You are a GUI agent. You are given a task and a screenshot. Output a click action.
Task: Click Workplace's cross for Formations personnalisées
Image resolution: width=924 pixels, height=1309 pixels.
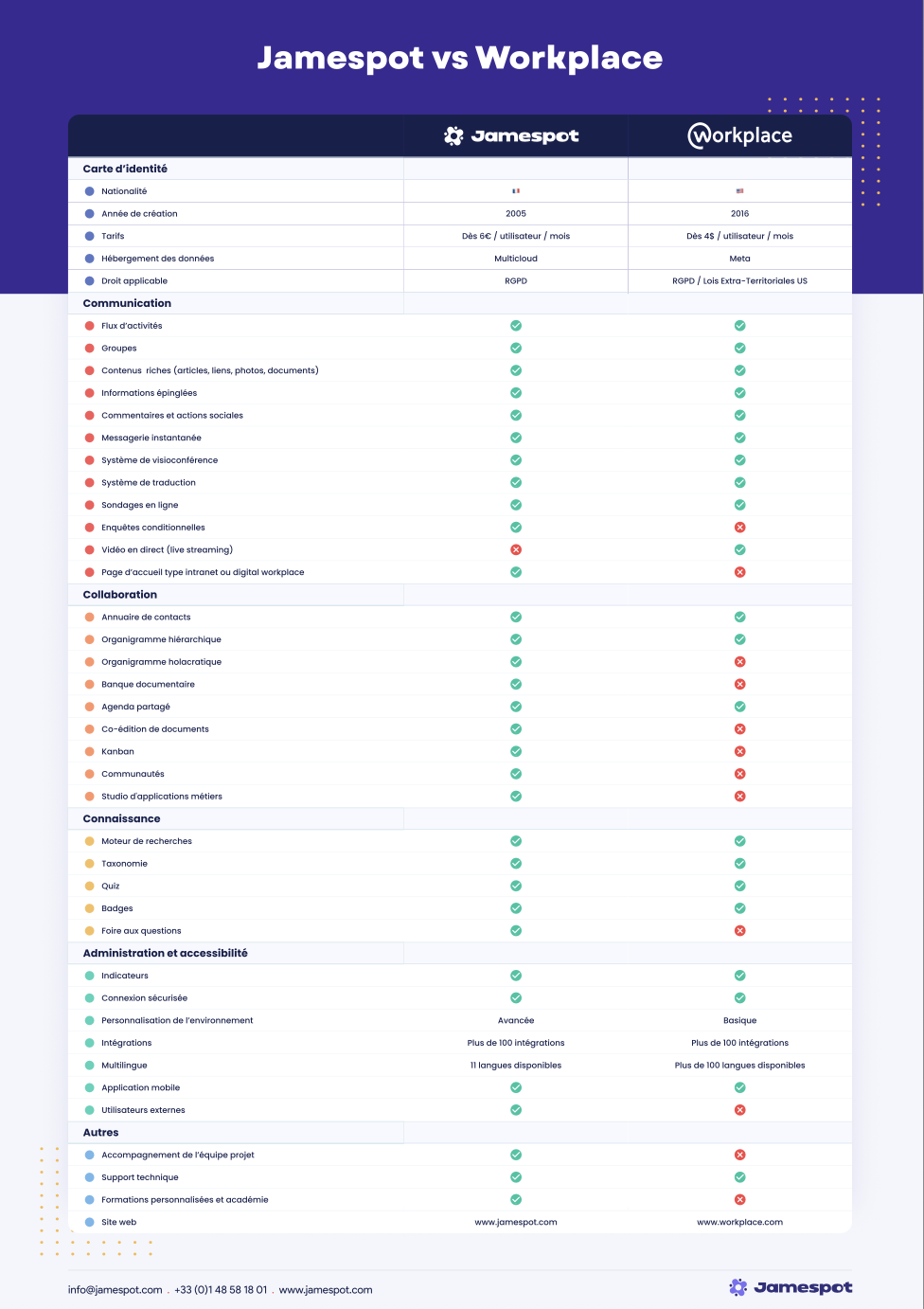(x=740, y=1200)
